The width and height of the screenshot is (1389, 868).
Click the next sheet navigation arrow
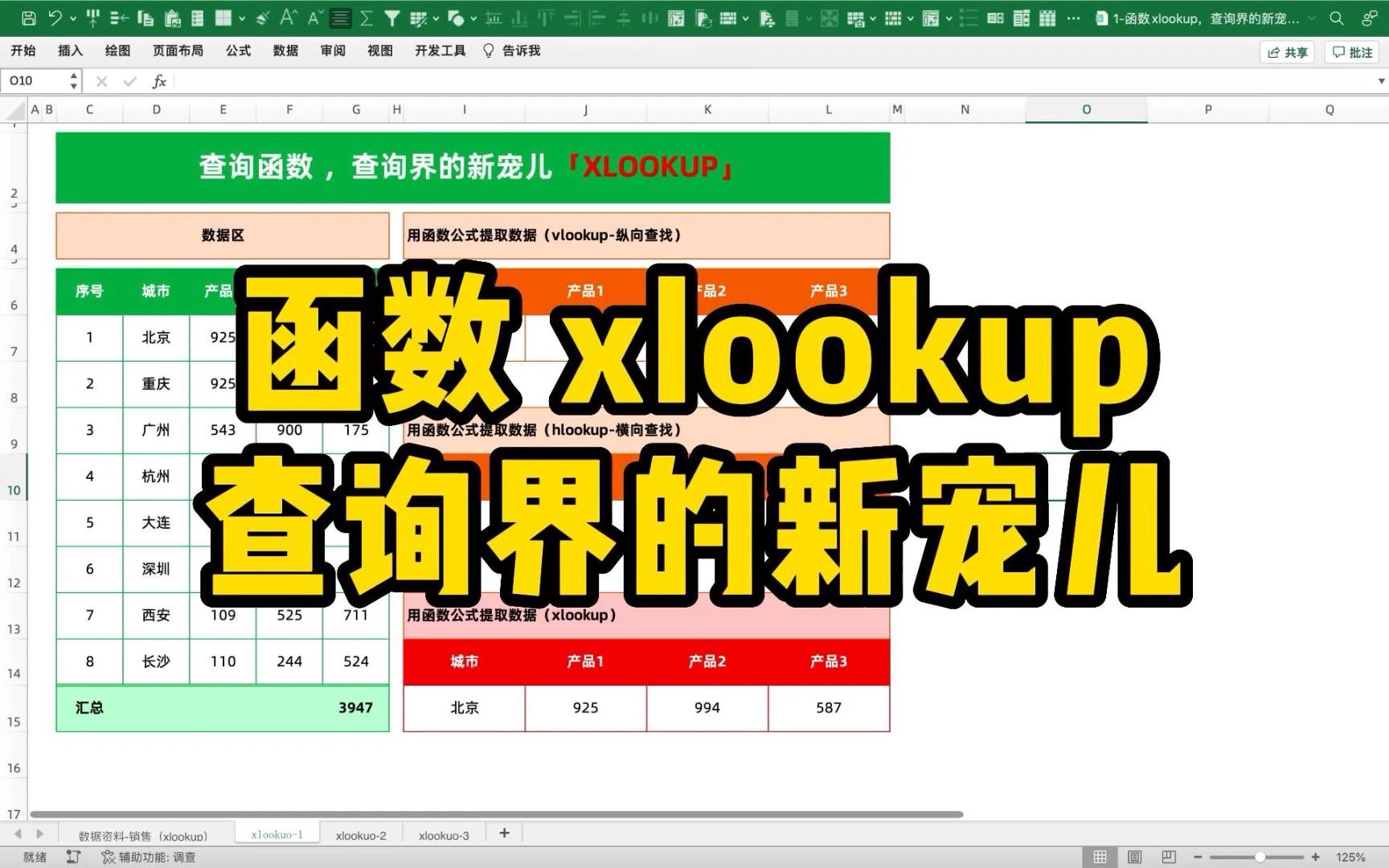(x=39, y=834)
